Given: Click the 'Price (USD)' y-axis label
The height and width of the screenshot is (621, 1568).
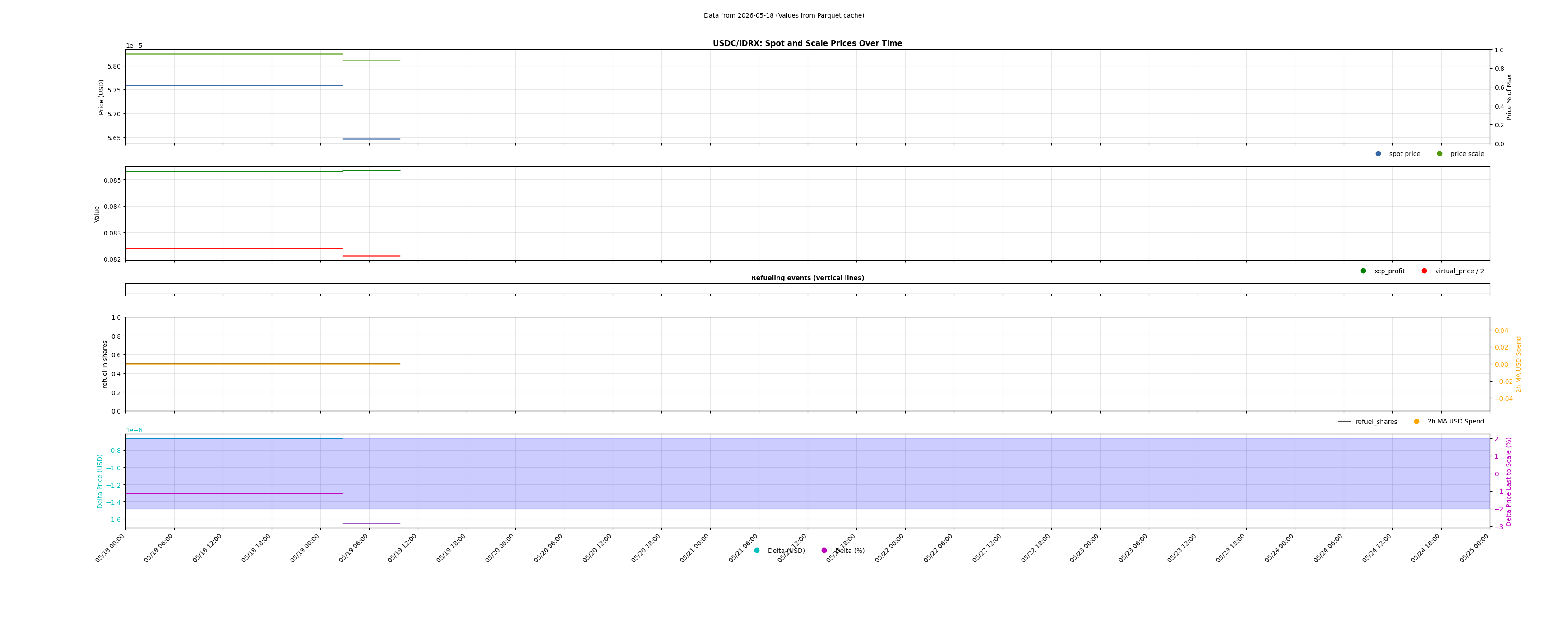Looking at the screenshot, I should [x=102, y=97].
